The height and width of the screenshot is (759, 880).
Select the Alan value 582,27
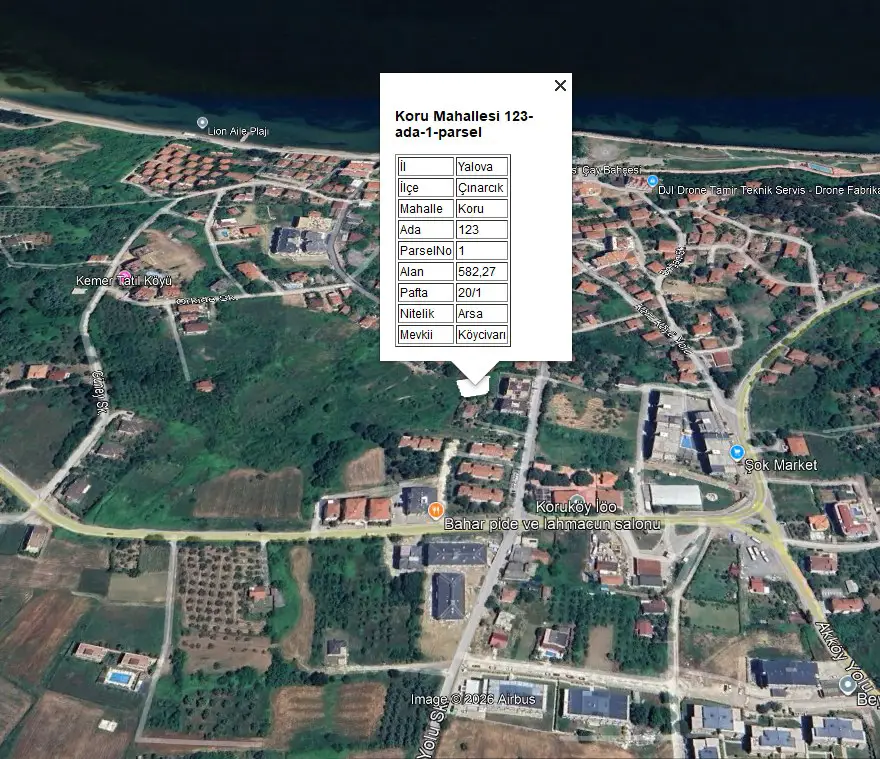click(x=482, y=272)
